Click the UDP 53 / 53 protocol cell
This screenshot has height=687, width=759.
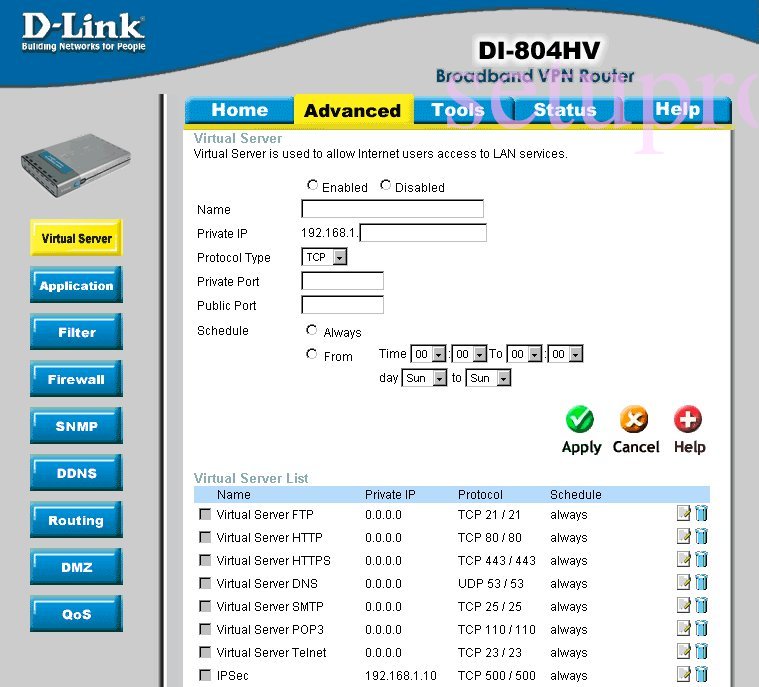coord(491,583)
